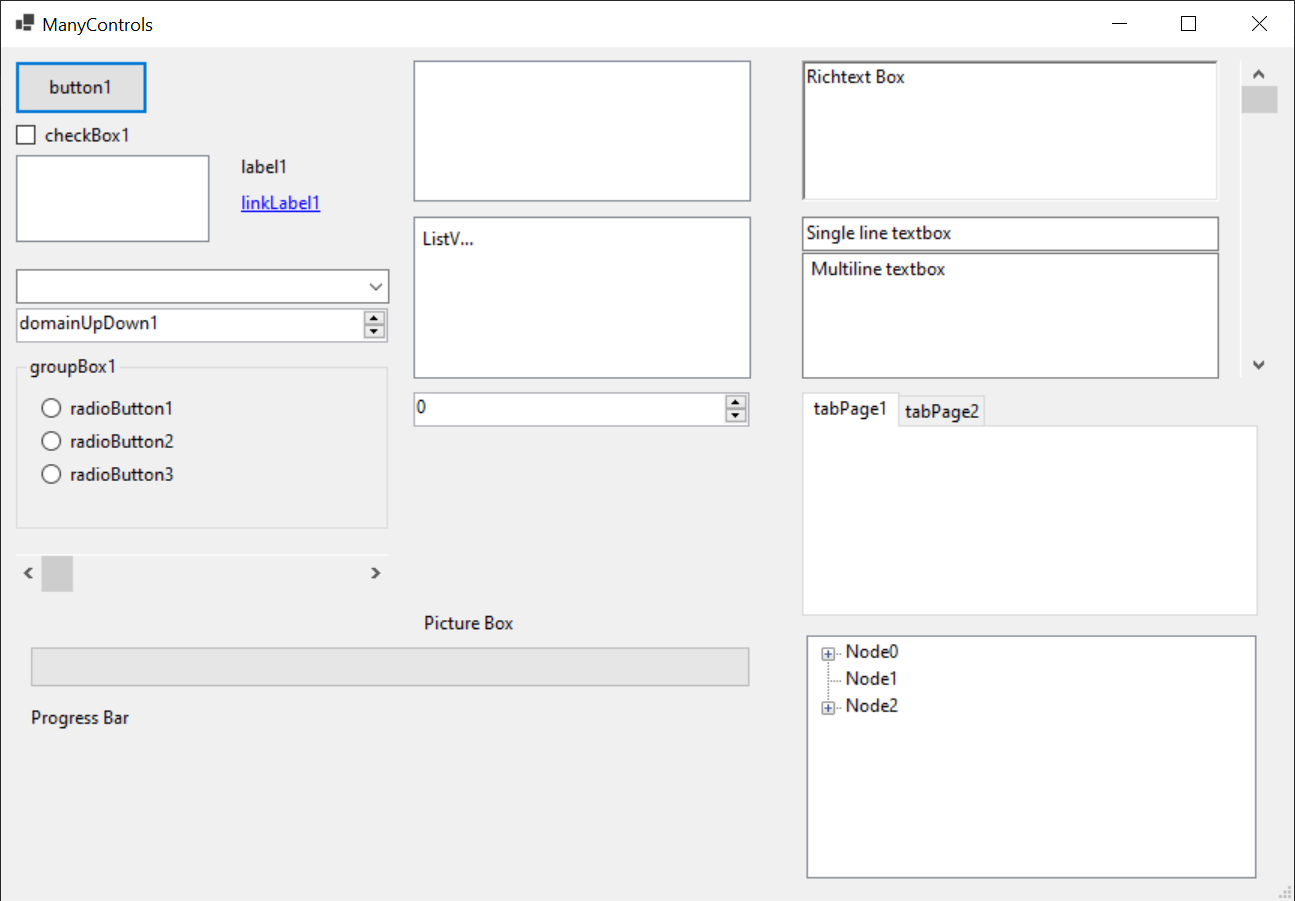This screenshot has width=1295, height=901.
Task: Click the progress bar
Action: pyautogui.click(x=390, y=667)
